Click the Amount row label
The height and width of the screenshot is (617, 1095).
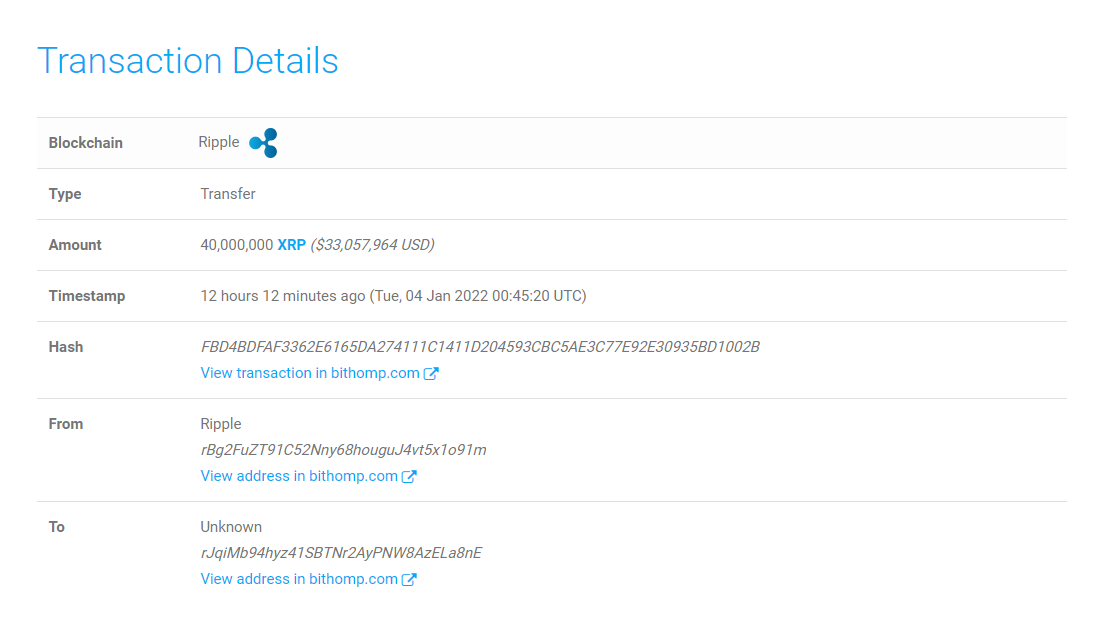click(75, 245)
